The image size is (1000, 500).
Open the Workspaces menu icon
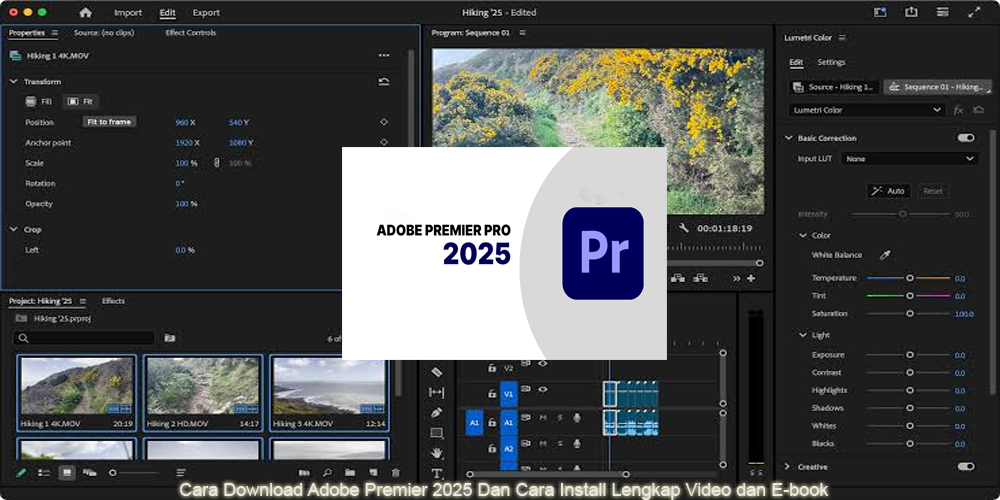942,12
